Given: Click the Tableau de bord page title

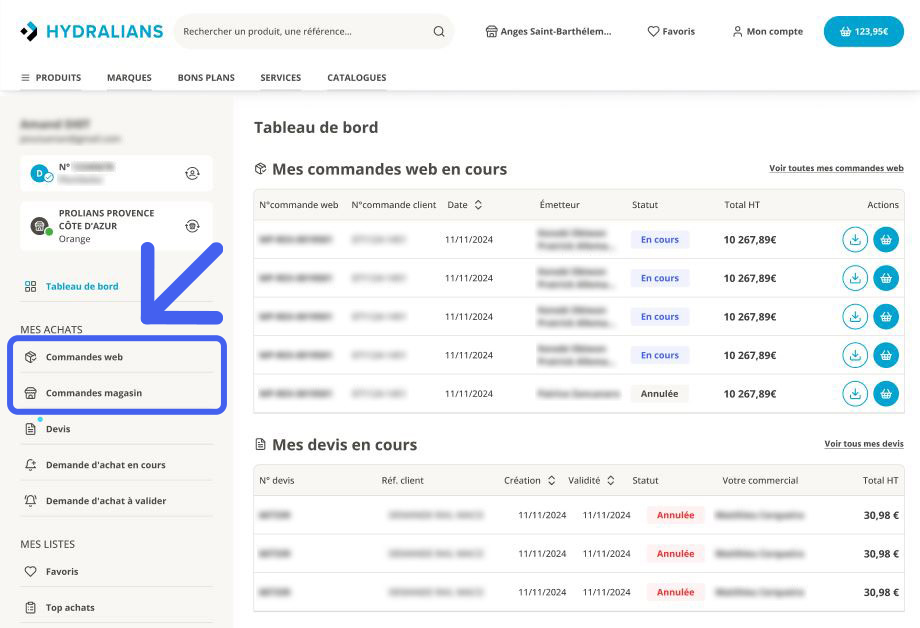Looking at the screenshot, I should (x=316, y=127).
